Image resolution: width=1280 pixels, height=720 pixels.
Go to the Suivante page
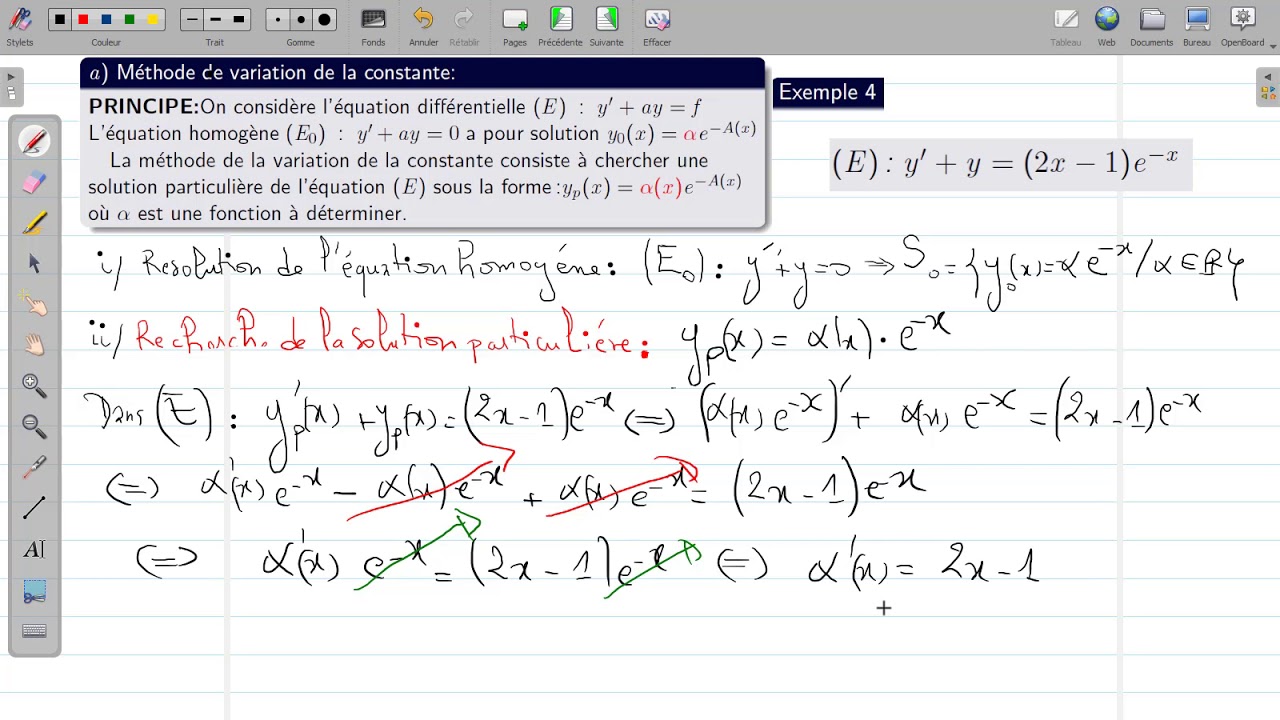point(606,26)
